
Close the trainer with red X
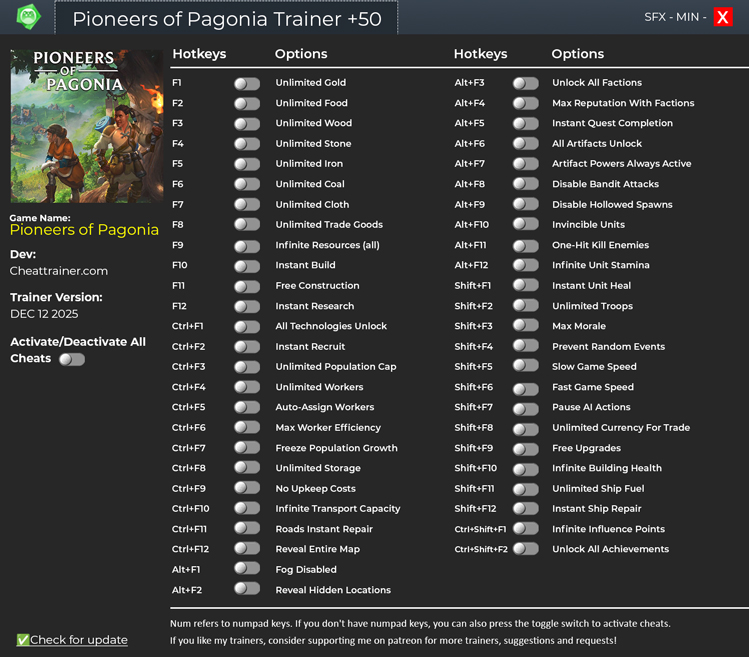click(723, 17)
